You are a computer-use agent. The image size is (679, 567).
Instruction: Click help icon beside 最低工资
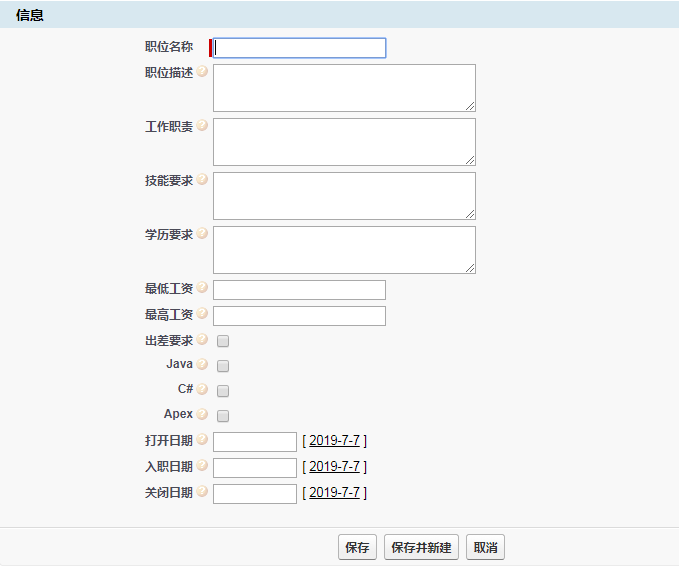click(x=202, y=288)
